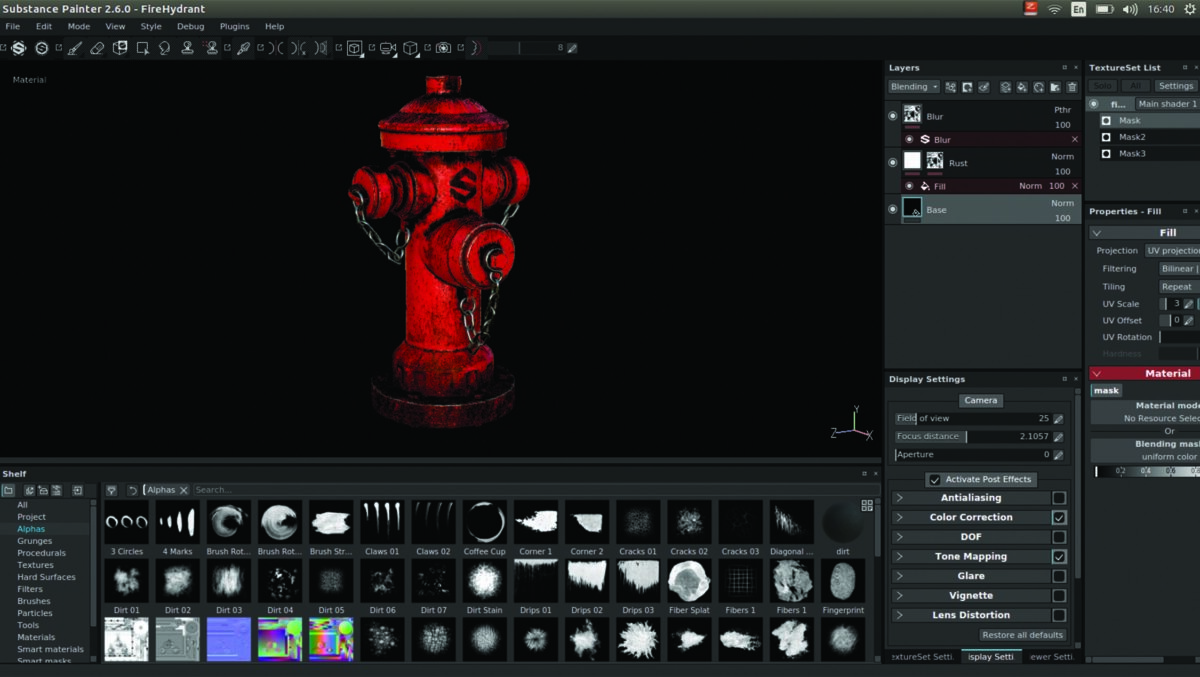Click the Activate Post Effects button

pyautogui.click(x=980, y=479)
